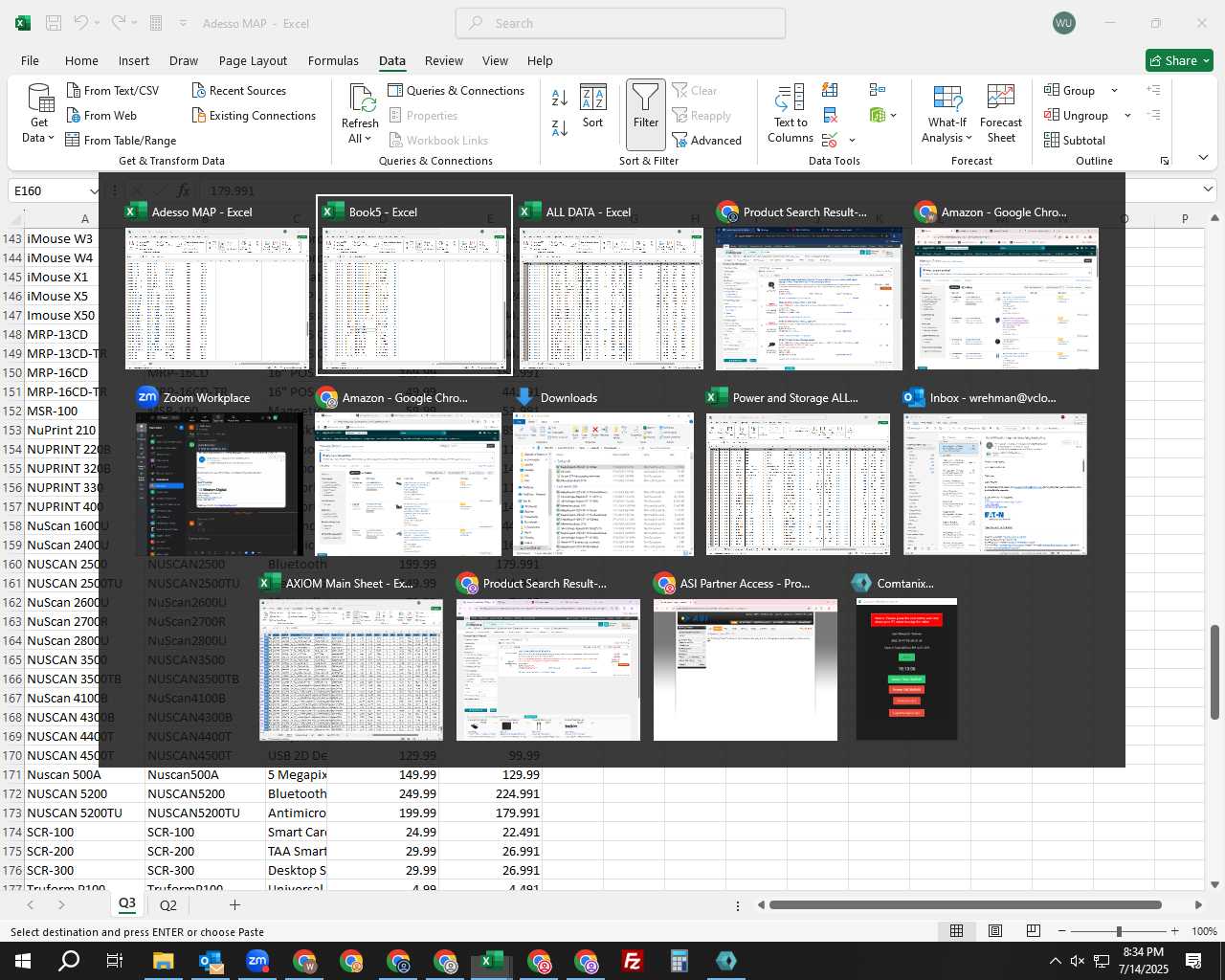Open Refresh All dropdown arrow

tap(368, 139)
